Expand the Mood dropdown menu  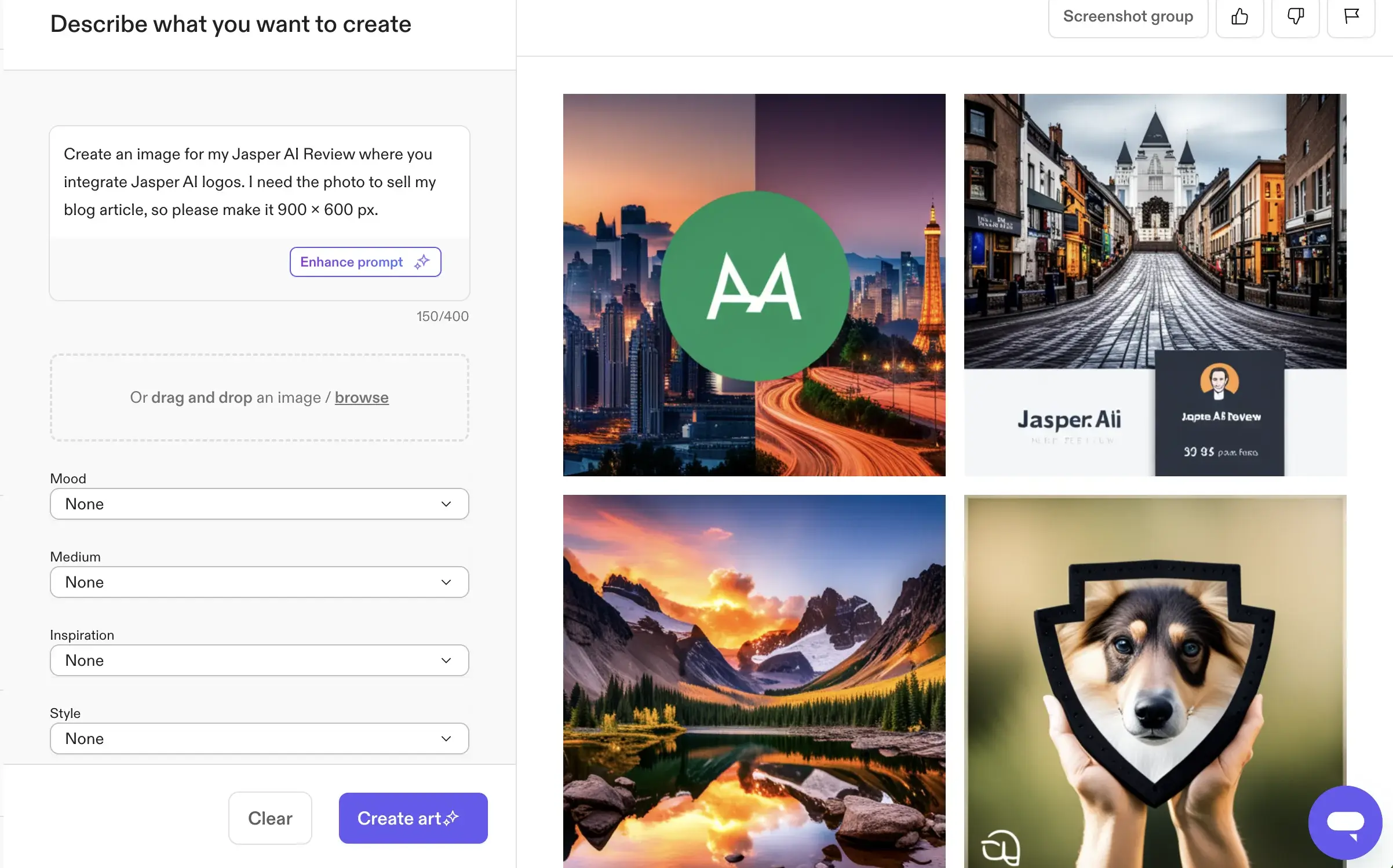coord(258,503)
